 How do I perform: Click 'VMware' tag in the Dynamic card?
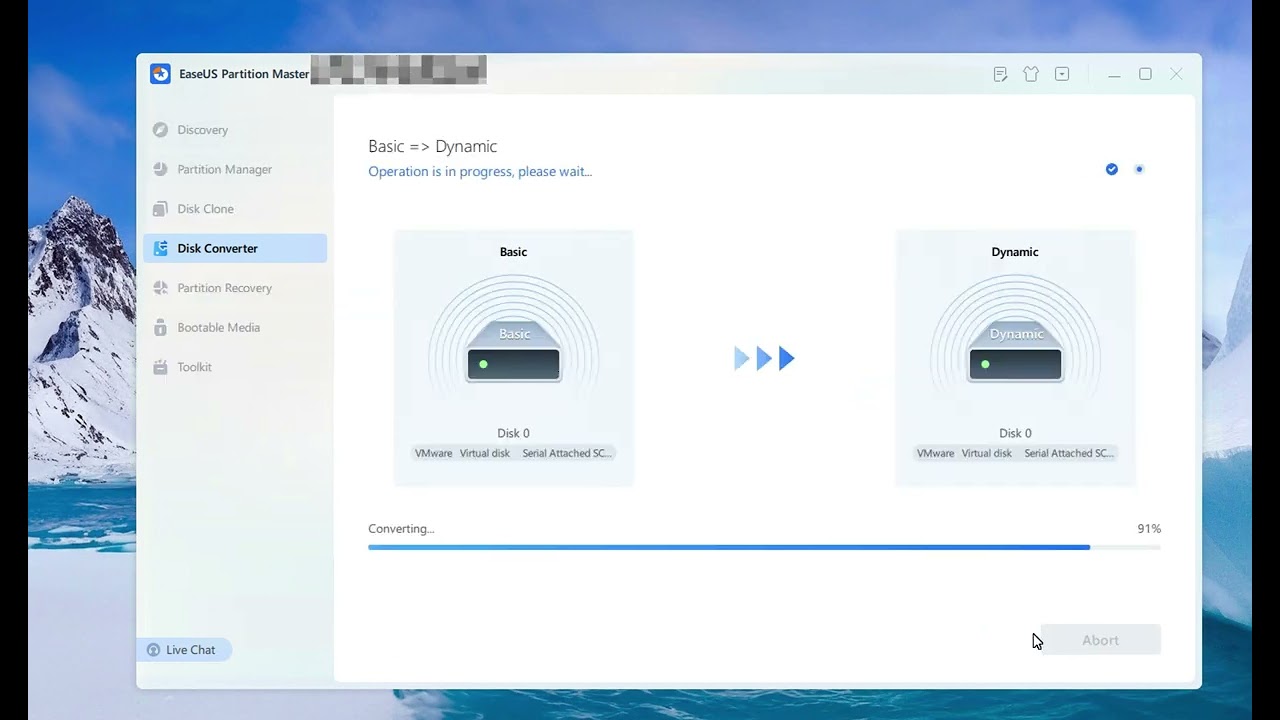936,453
